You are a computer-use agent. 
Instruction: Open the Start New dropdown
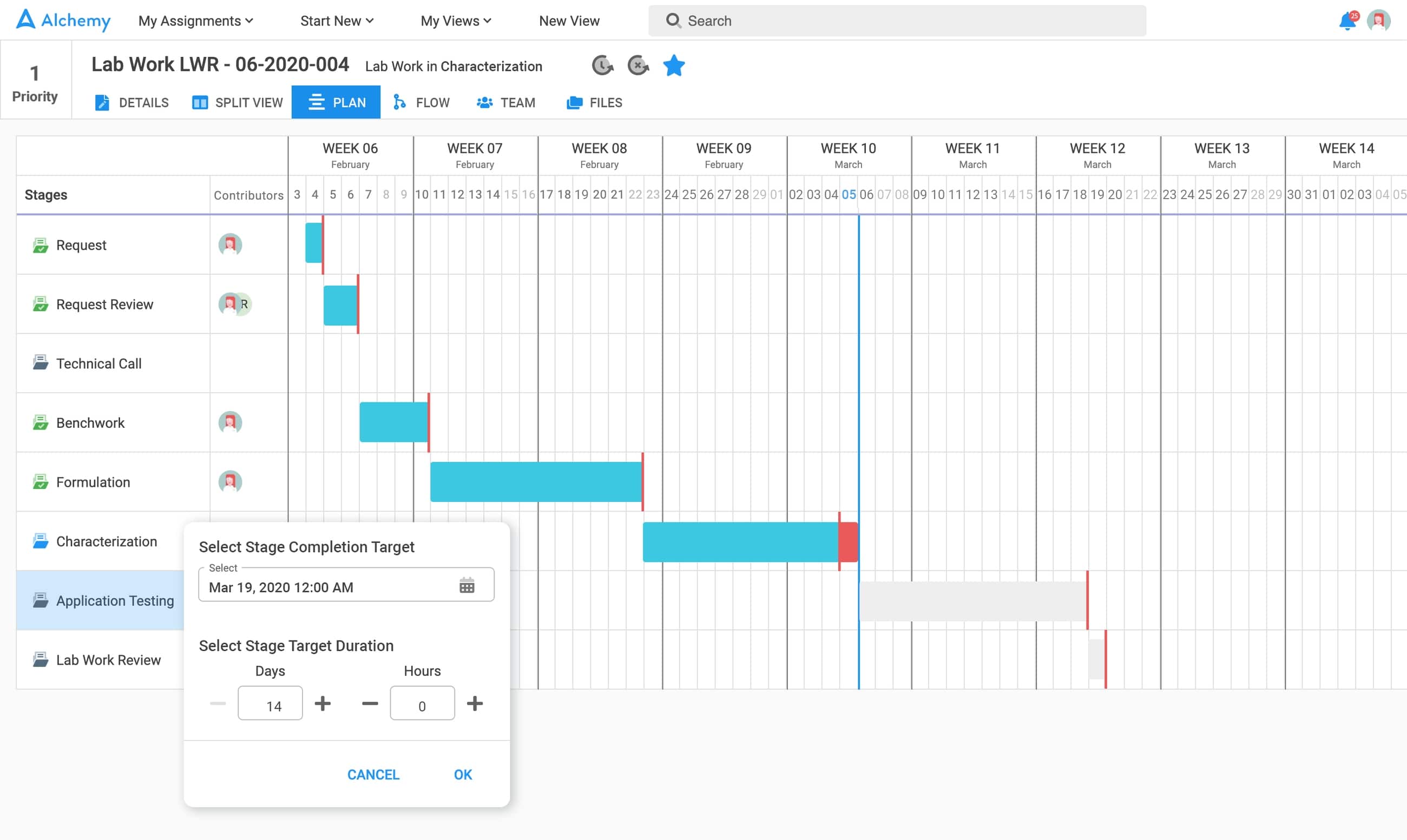(336, 21)
